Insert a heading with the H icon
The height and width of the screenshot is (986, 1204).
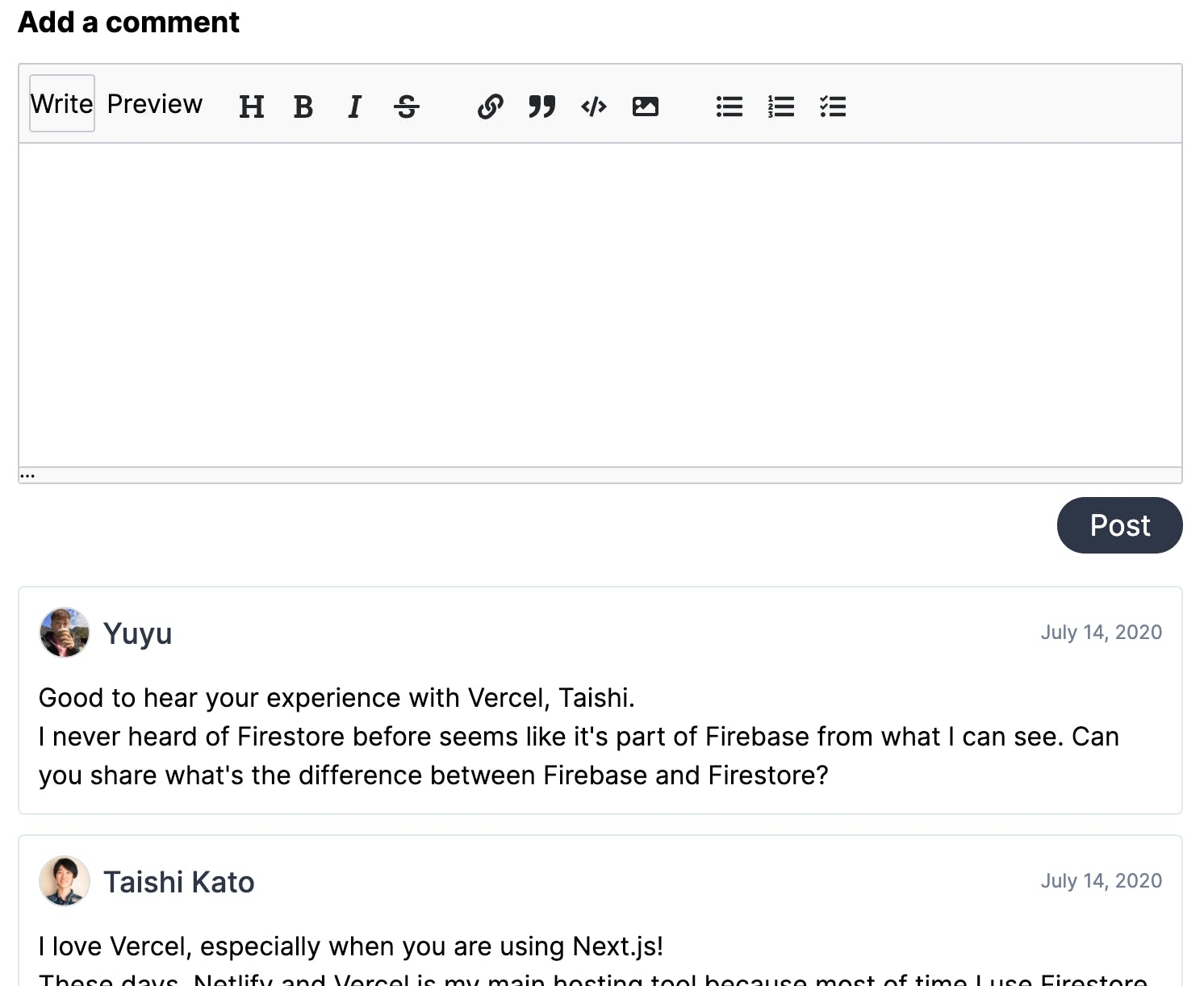point(251,107)
